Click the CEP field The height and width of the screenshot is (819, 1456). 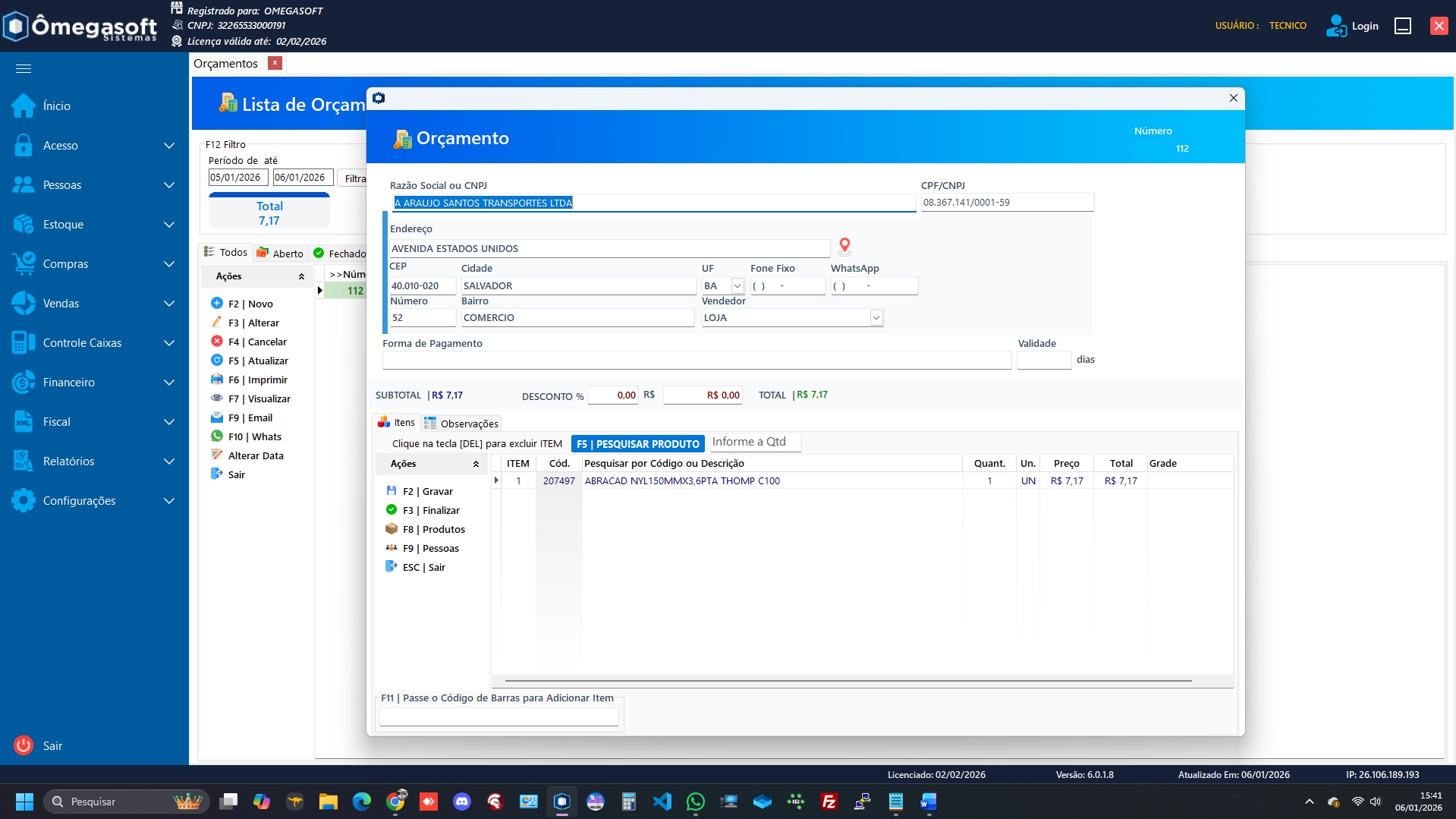[423, 286]
